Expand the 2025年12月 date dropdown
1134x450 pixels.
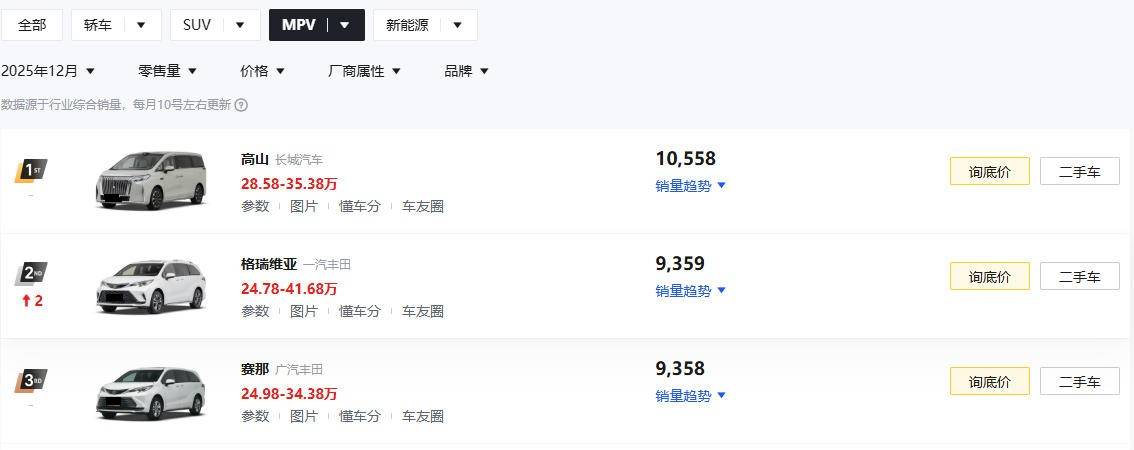(48, 71)
